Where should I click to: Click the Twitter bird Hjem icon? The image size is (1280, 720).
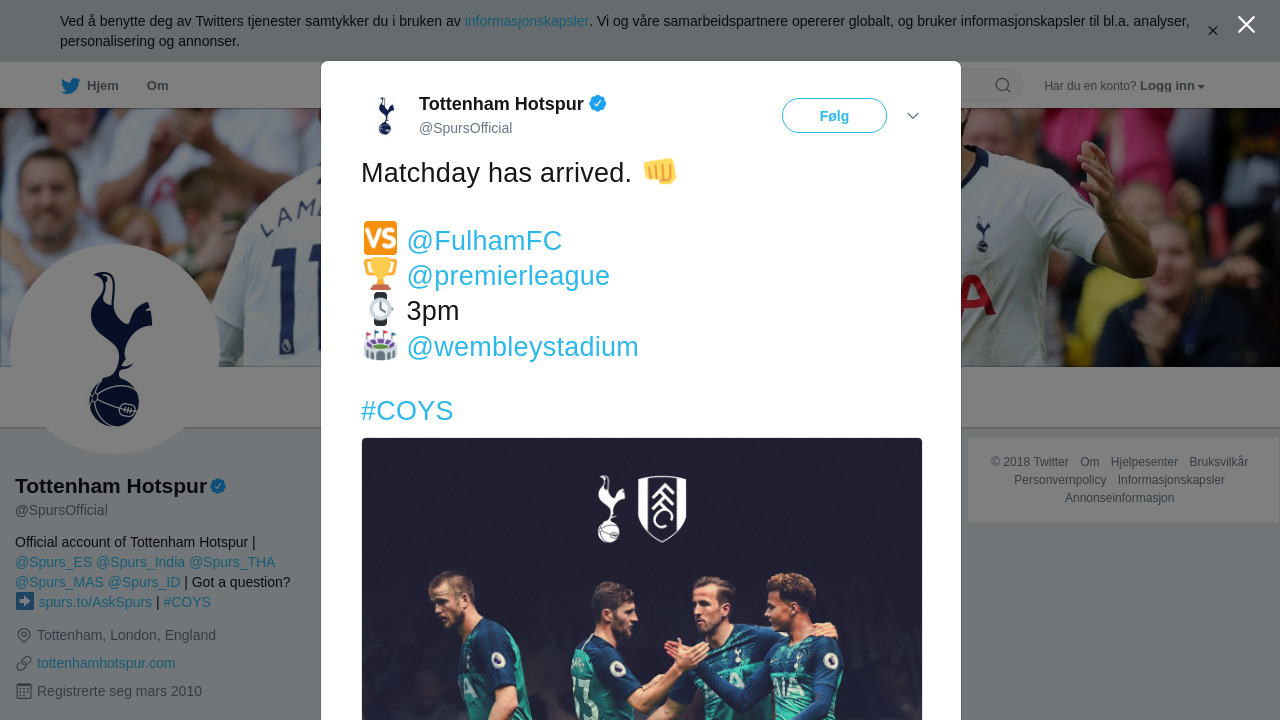(70, 86)
